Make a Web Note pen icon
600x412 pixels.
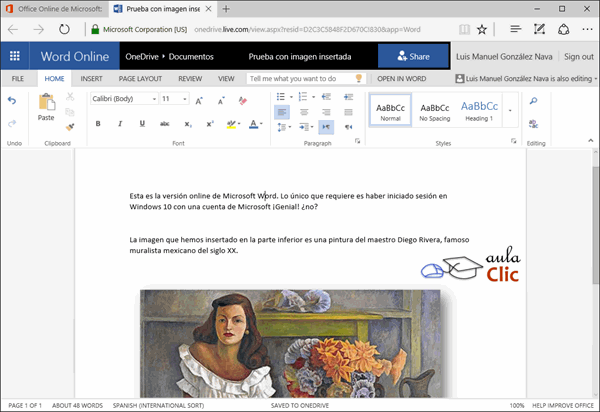(540, 29)
